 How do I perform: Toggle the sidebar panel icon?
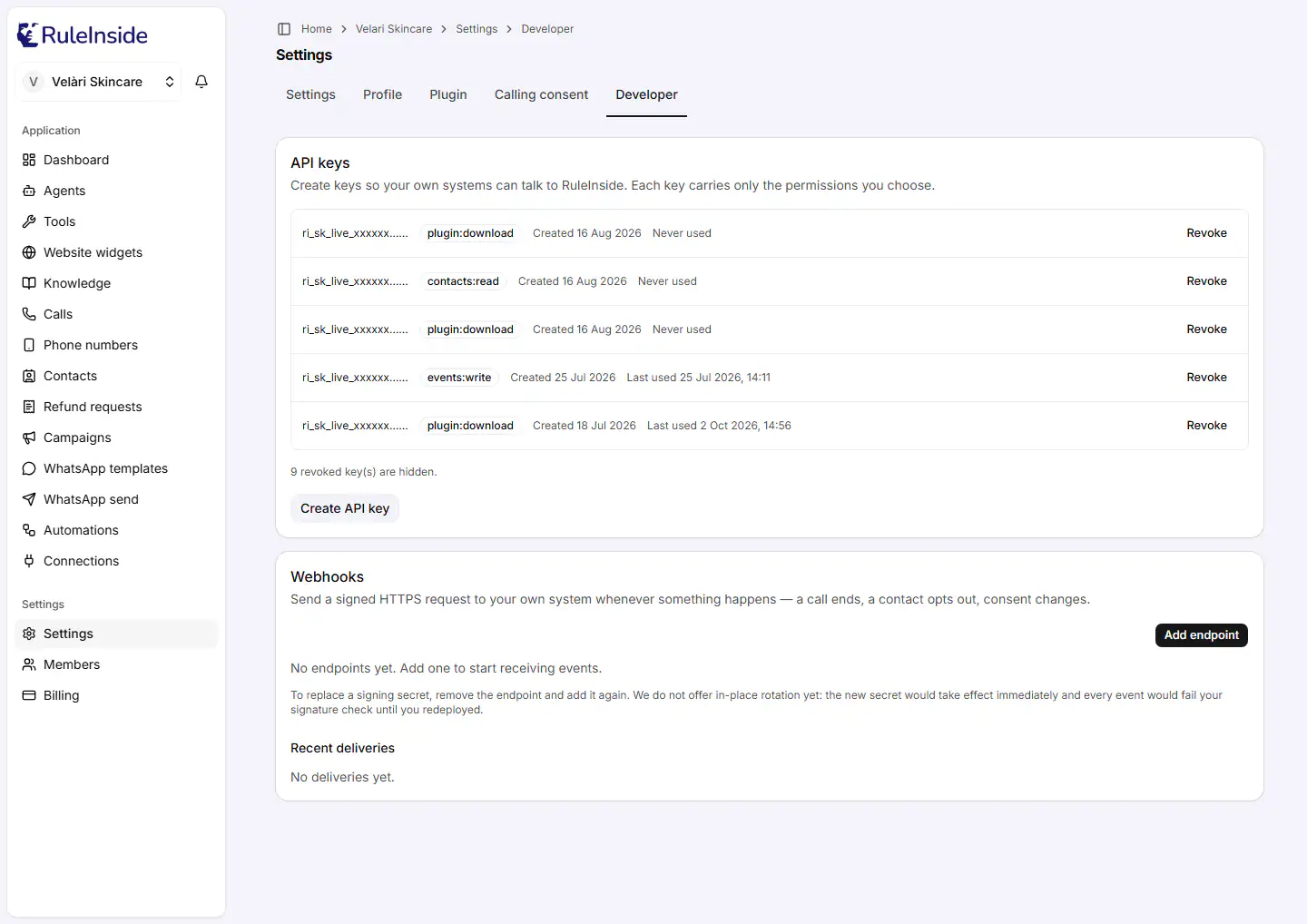[x=284, y=29]
